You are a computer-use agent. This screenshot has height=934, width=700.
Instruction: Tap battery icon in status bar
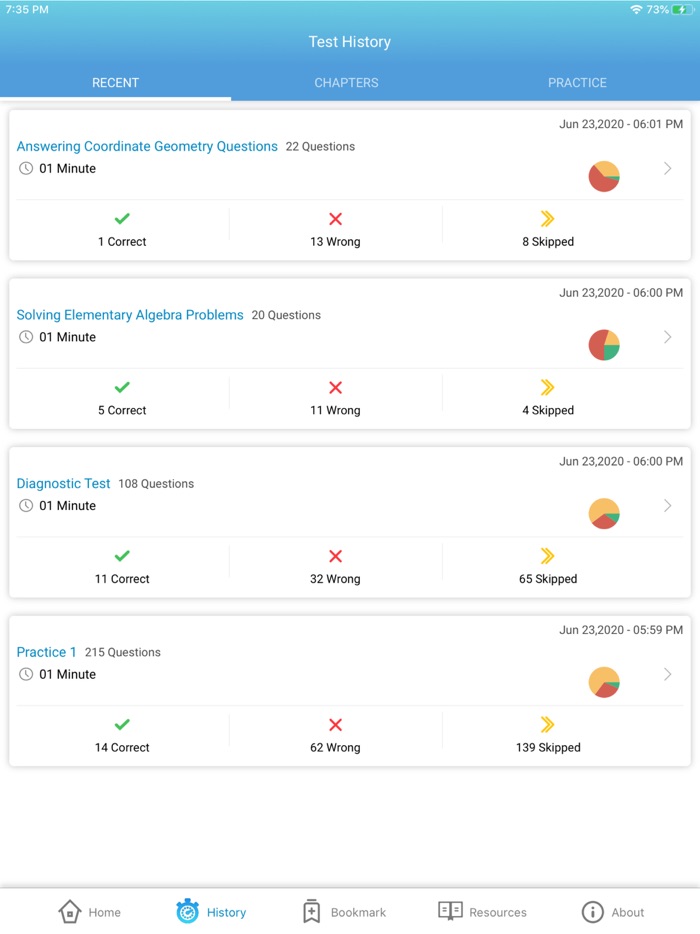click(x=683, y=9)
